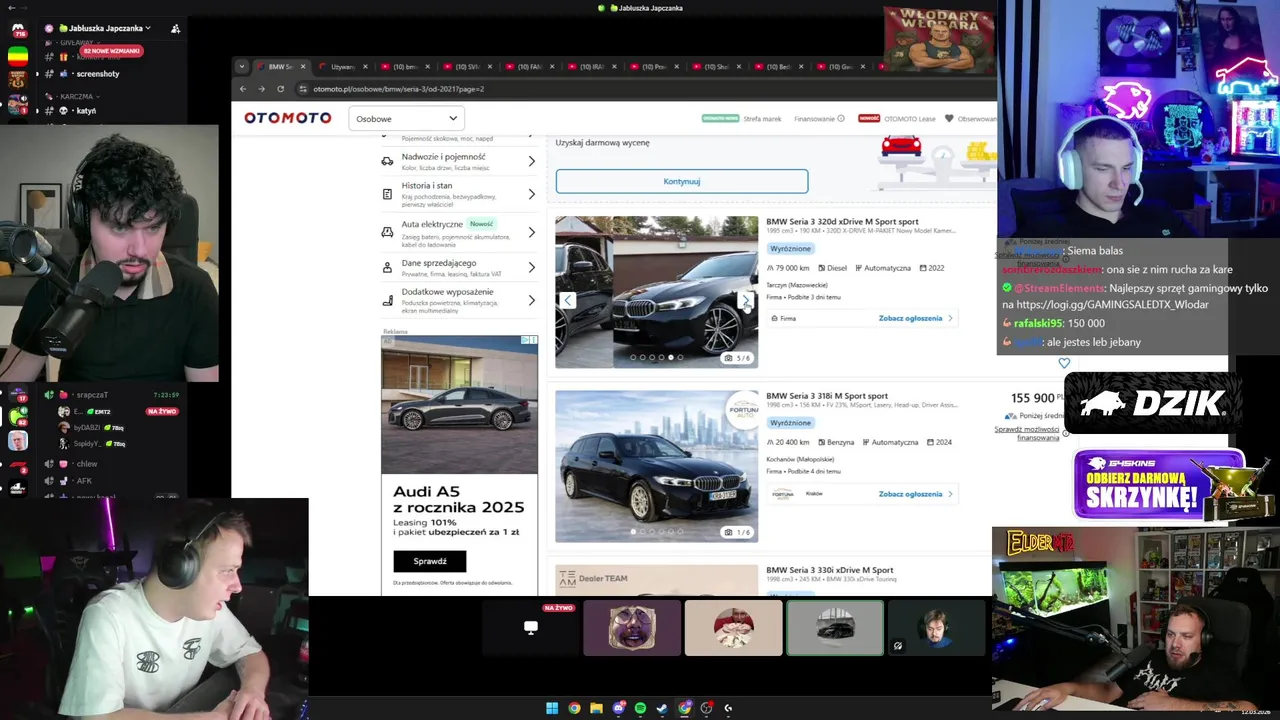Open OBS Studio from the taskbar

pos(706,708)
